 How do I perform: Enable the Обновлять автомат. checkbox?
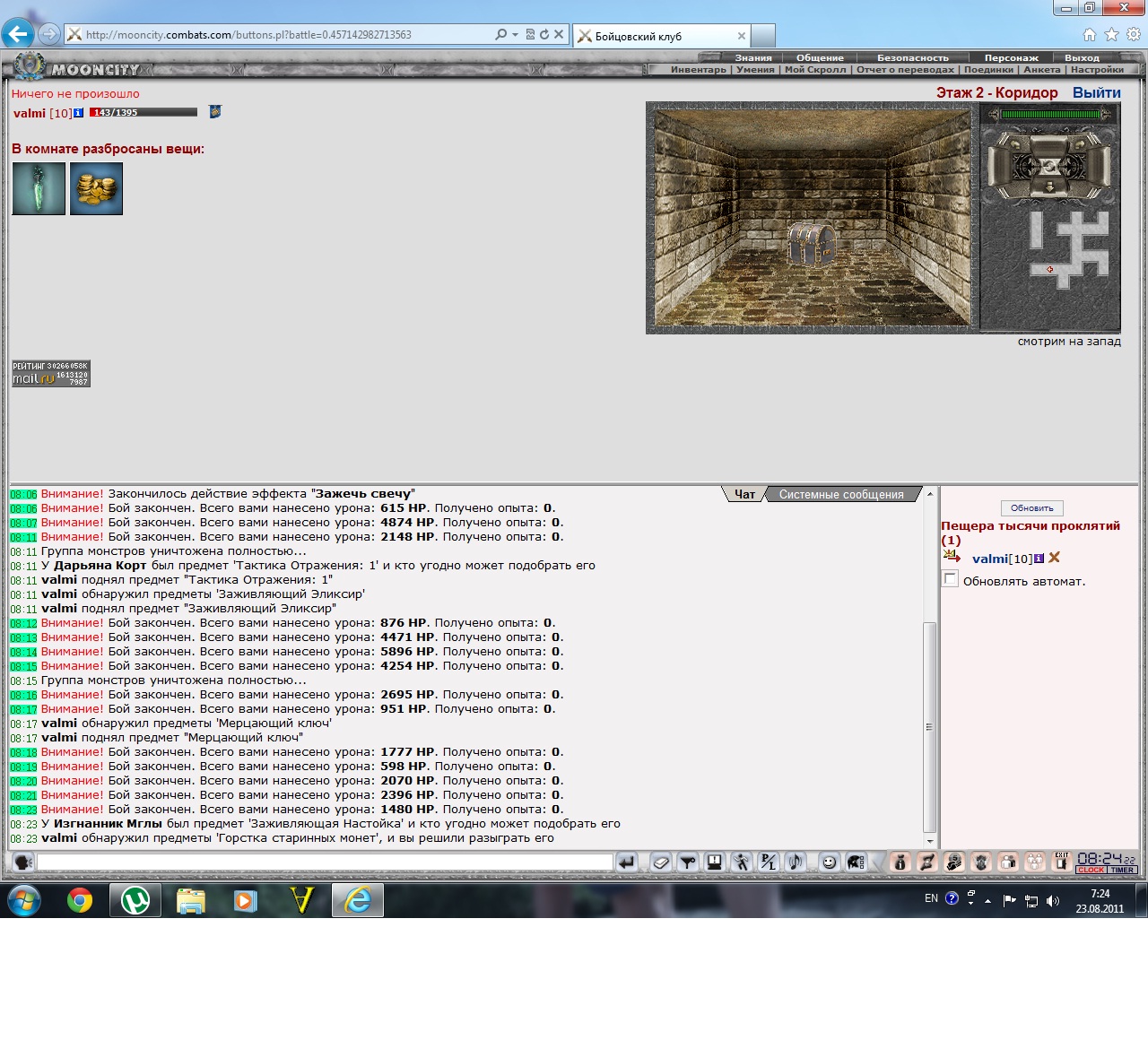[x=951, y=579]
